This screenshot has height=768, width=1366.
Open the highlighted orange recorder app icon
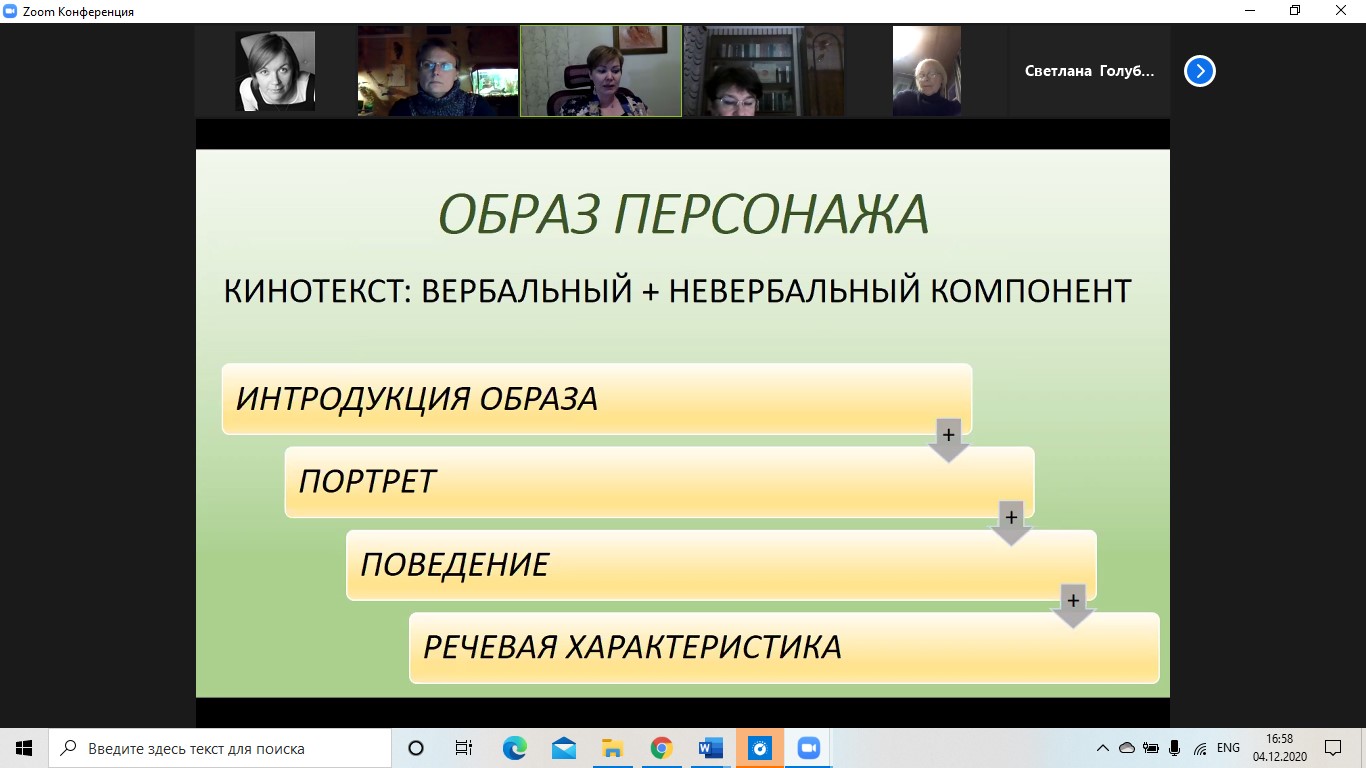coord(759,748)
